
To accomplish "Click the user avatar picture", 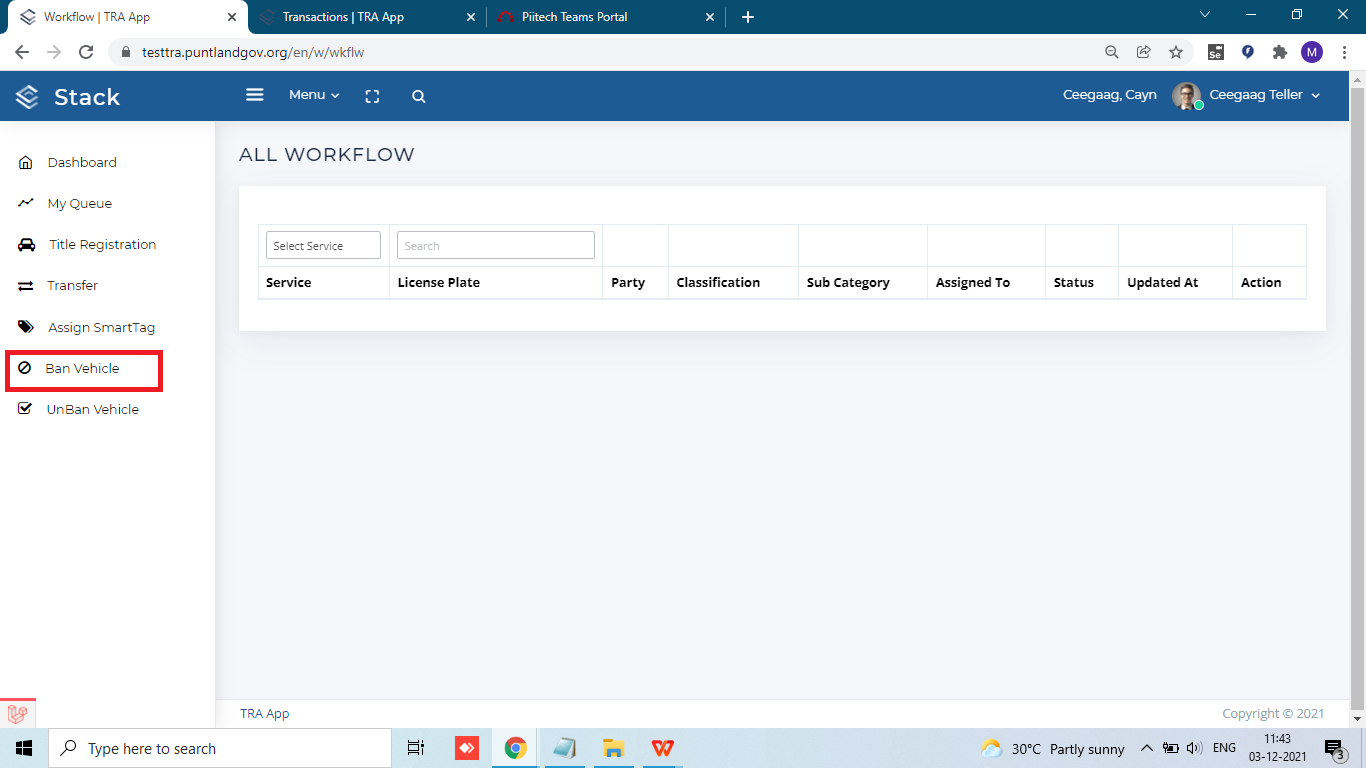I will (1187, 96).
